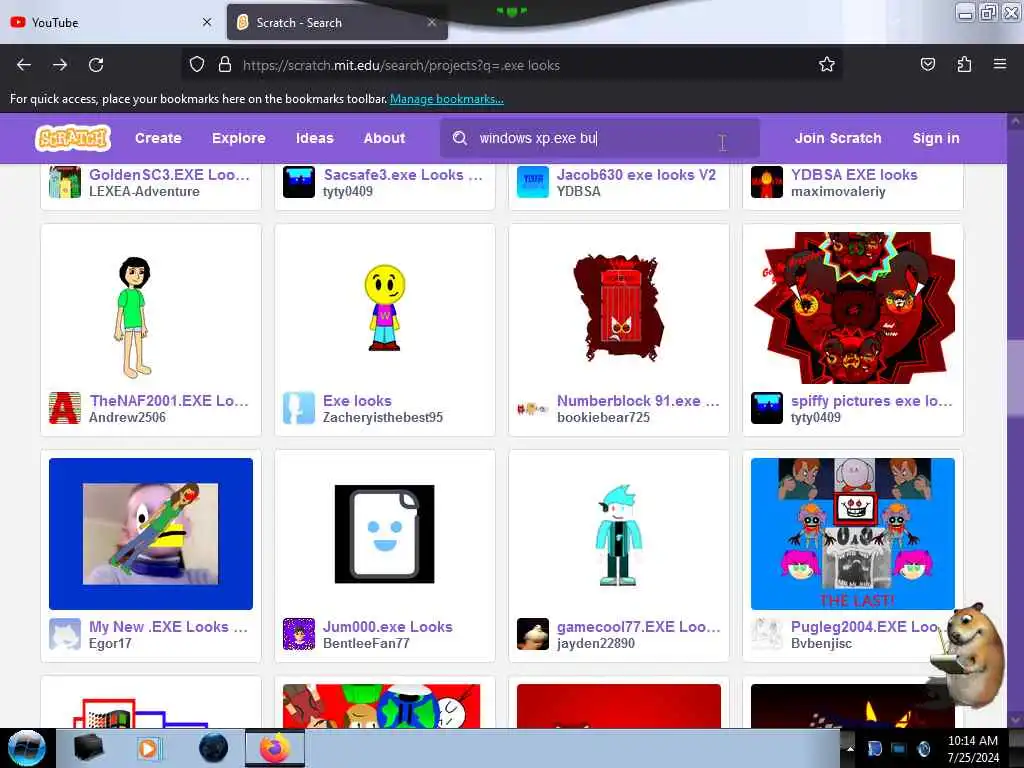The image size is (1024, 768).
Task: Open bookiebear725's avatar icon
Action: click(532, 409)
